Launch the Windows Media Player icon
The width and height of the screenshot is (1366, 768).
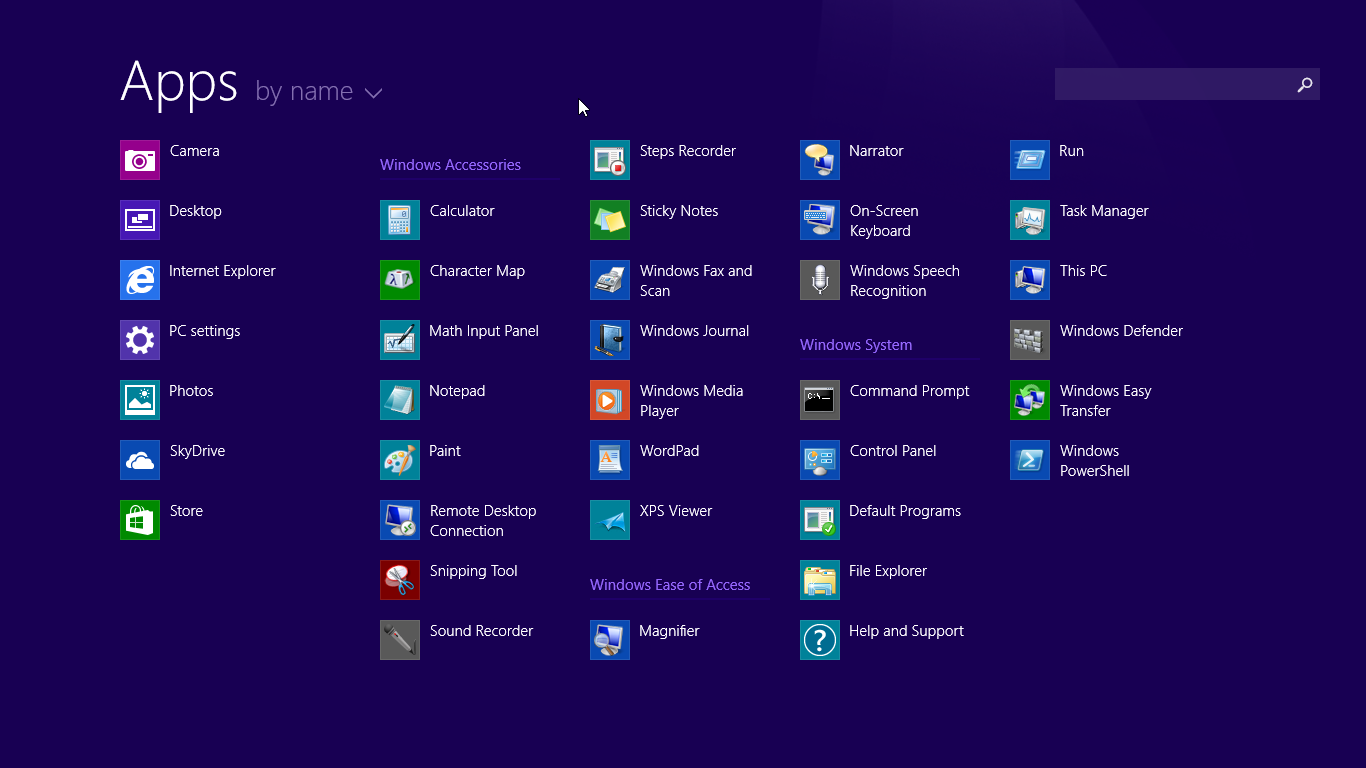point(610,400)
